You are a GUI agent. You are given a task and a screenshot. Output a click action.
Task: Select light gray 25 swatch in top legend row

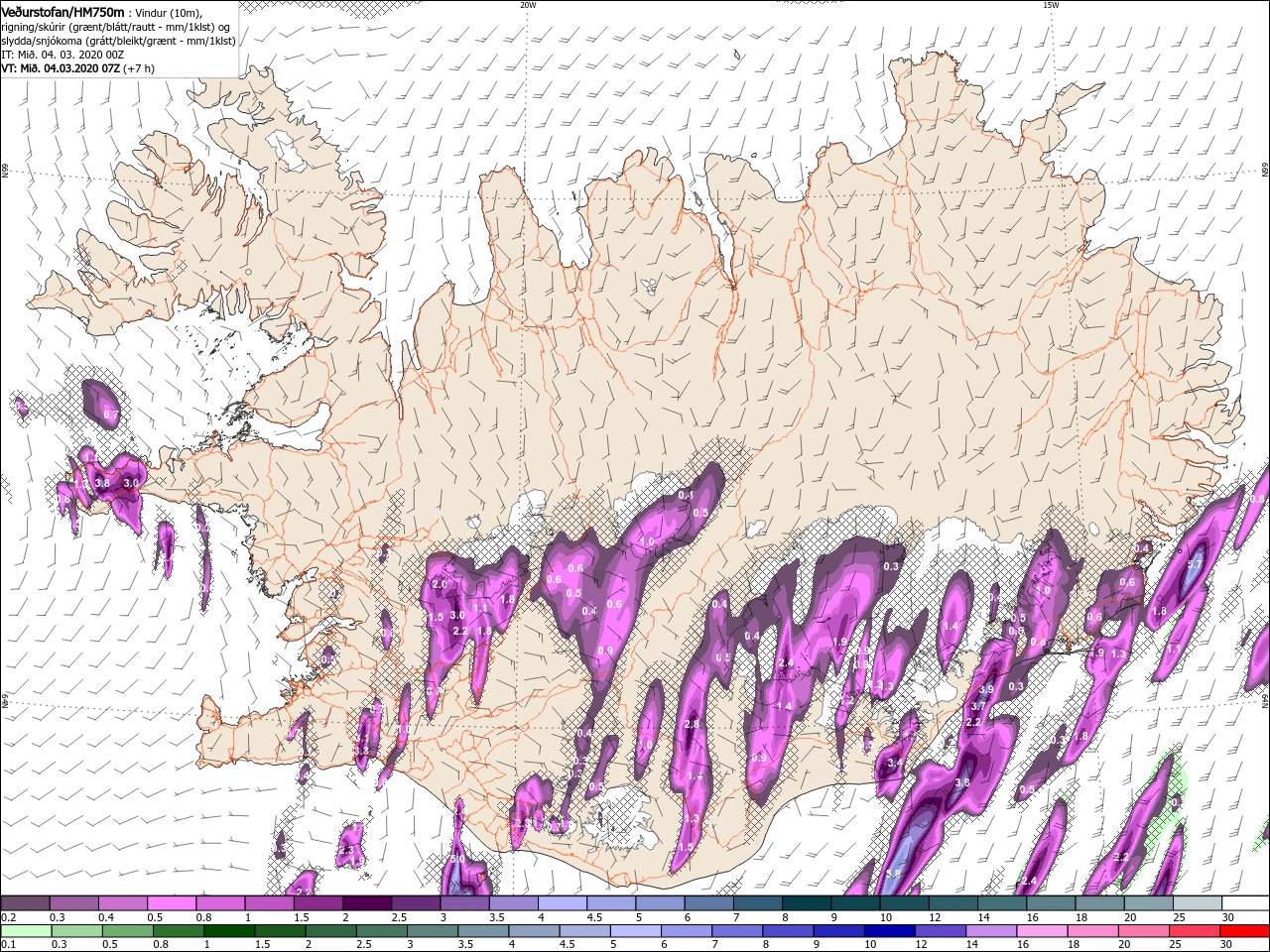click(x=1197, y=903)
